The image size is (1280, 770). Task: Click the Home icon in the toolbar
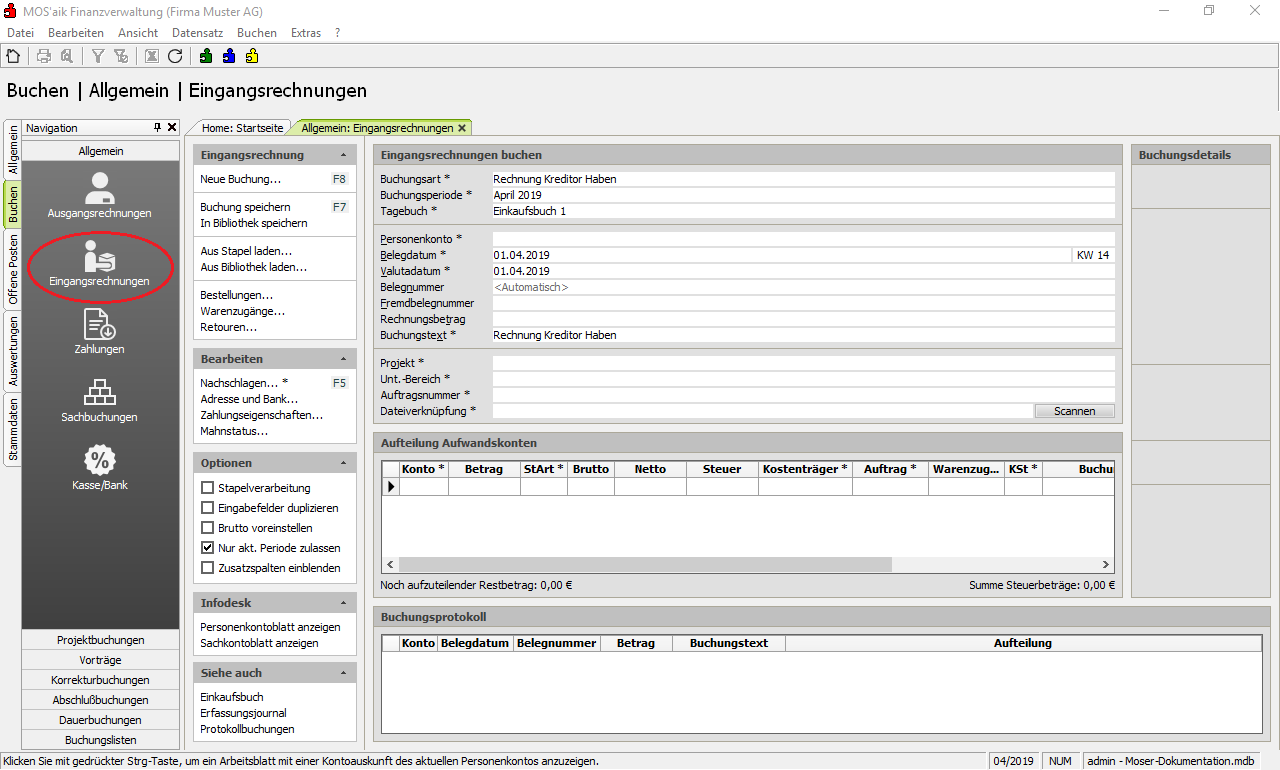13,56
